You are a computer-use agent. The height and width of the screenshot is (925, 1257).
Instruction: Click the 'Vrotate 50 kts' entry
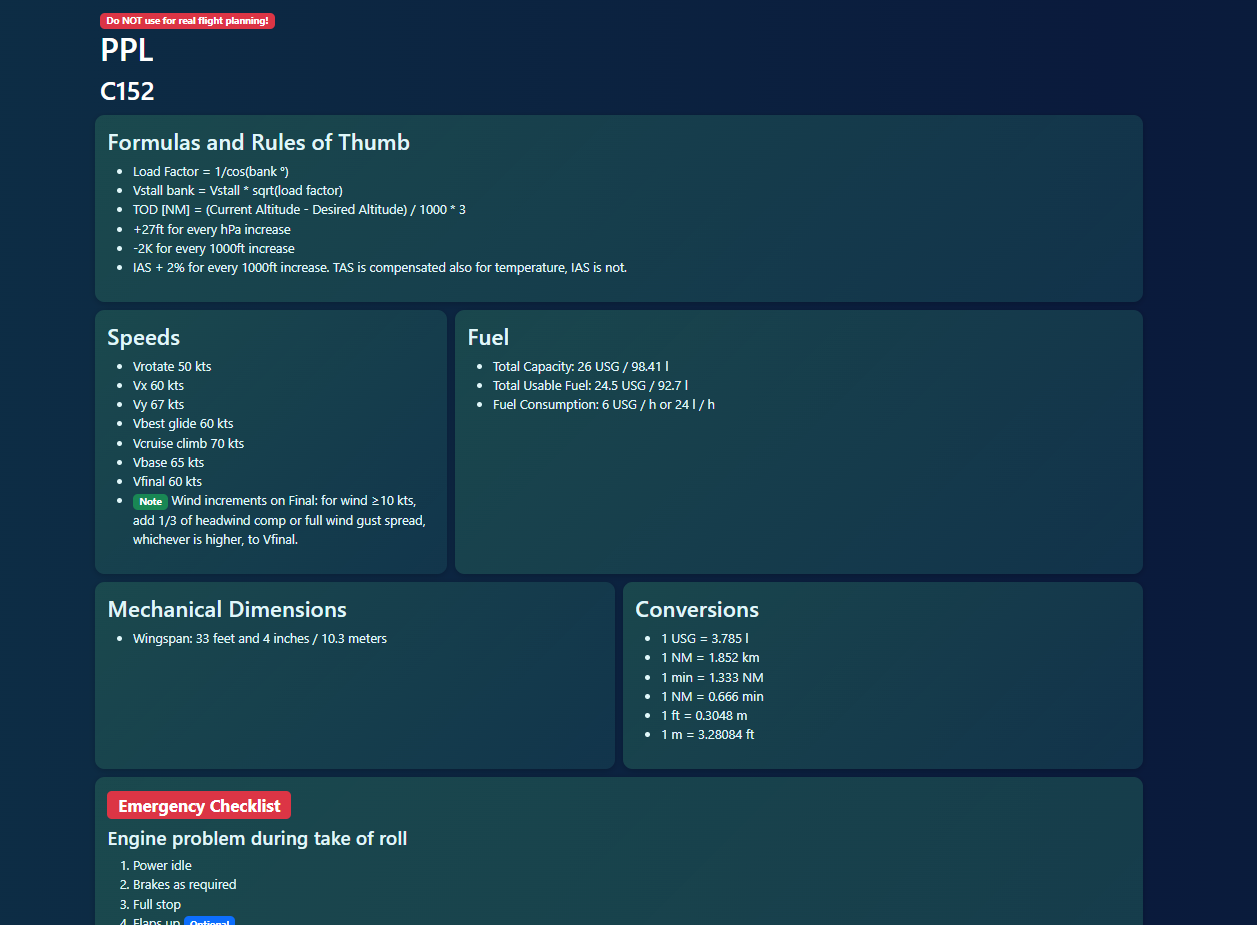[172, 367]
